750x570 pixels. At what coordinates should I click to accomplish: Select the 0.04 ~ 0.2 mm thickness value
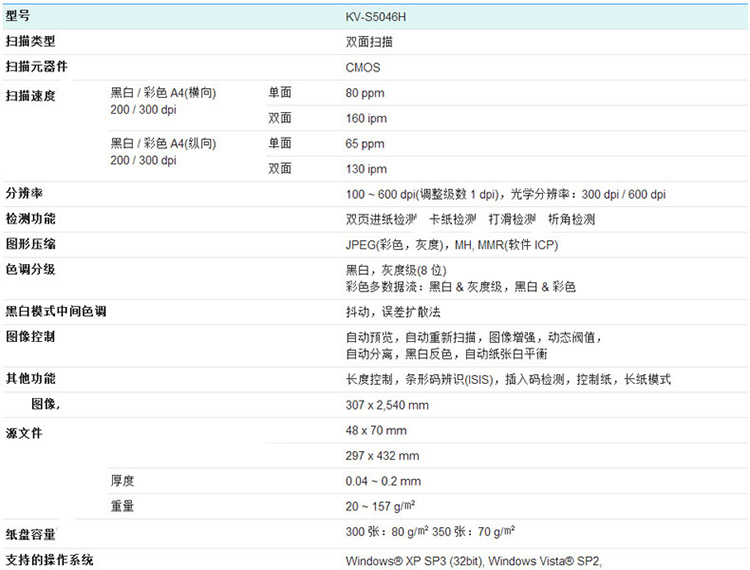[x=383, y=481]
